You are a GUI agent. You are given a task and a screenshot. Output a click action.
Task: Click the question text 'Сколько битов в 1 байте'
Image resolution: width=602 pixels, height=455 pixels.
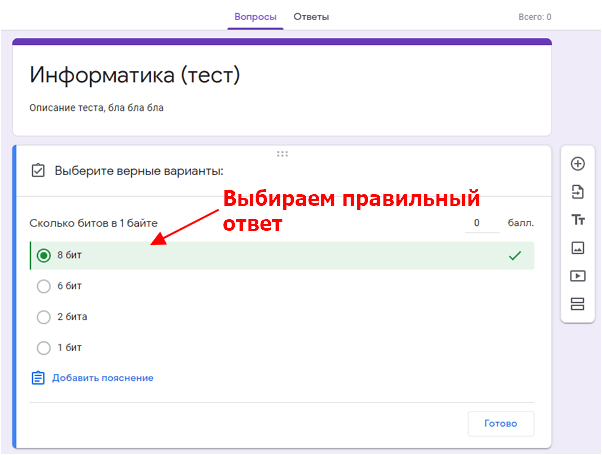(x=93, y=223)
